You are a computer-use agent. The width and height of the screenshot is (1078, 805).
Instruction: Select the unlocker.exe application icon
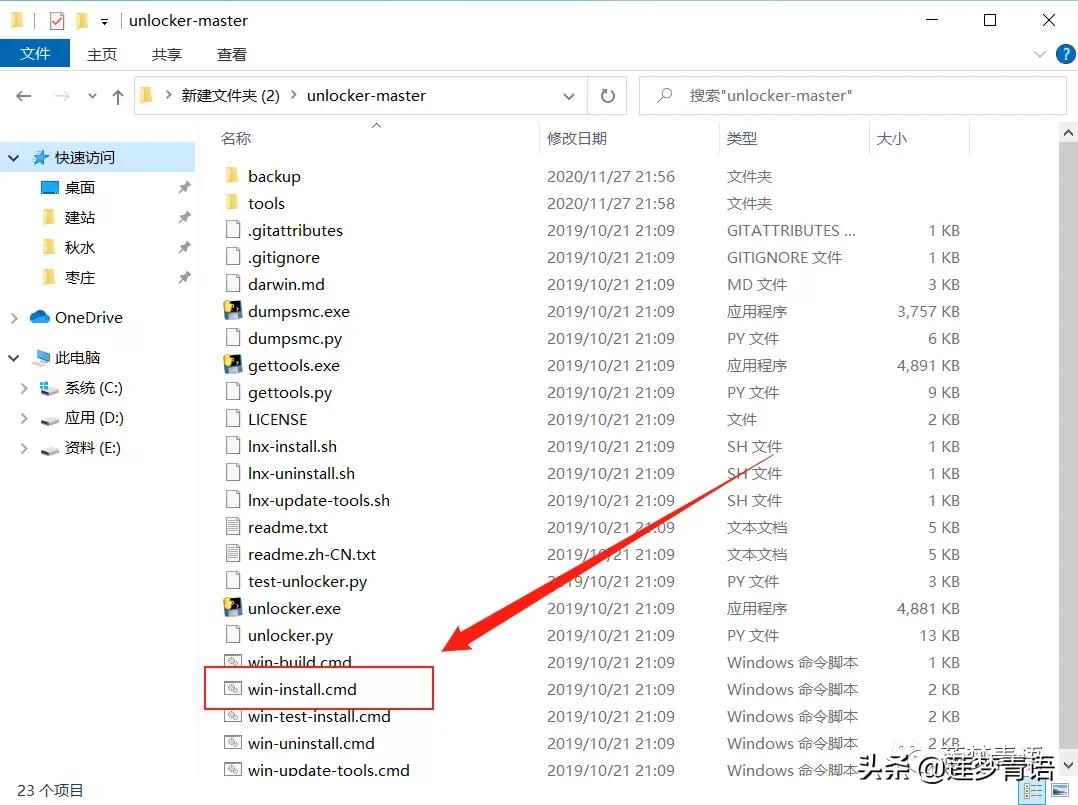click(x=232, y=608)
